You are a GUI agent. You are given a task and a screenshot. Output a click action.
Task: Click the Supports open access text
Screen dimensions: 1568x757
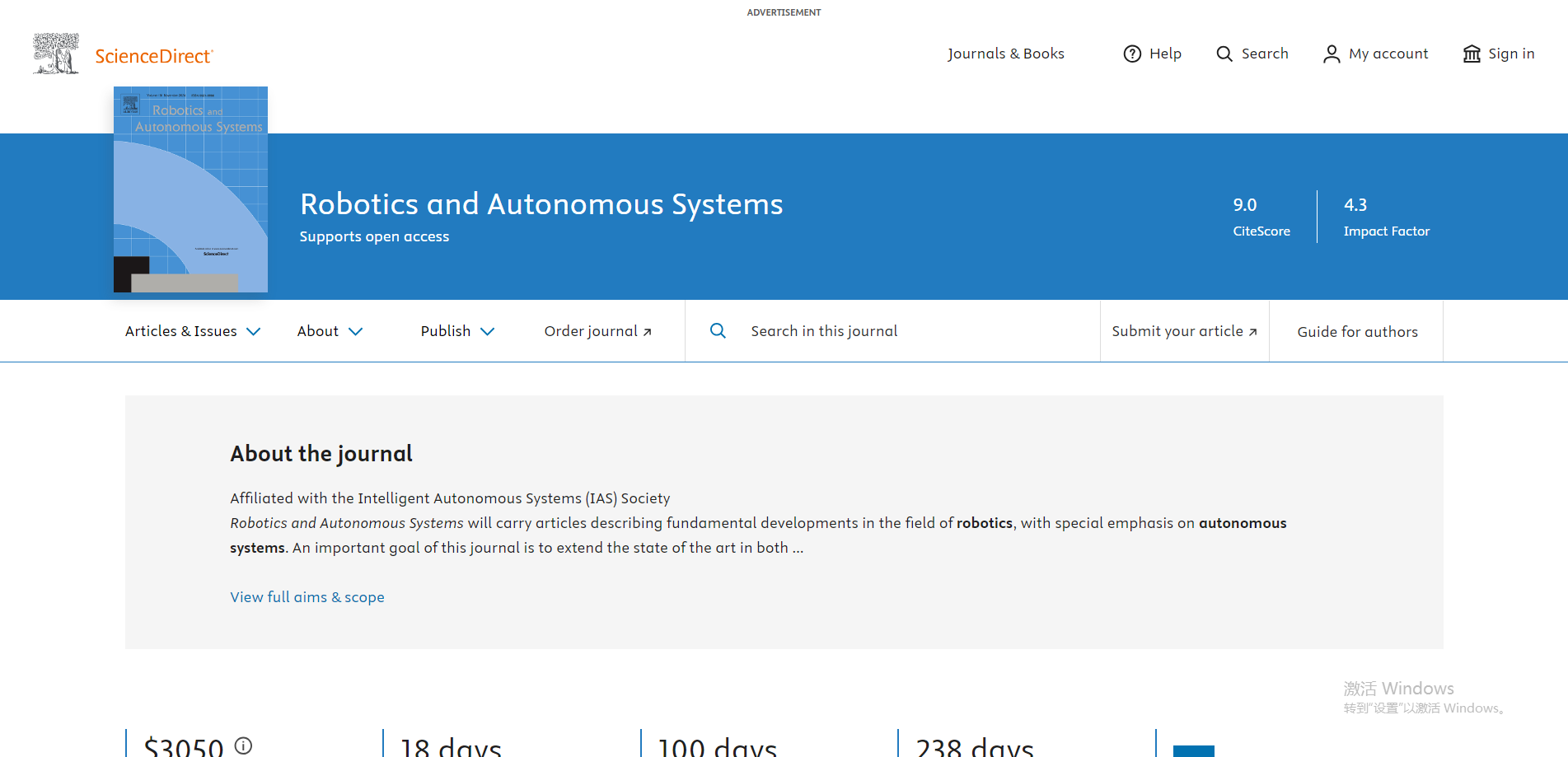(374, 236)
